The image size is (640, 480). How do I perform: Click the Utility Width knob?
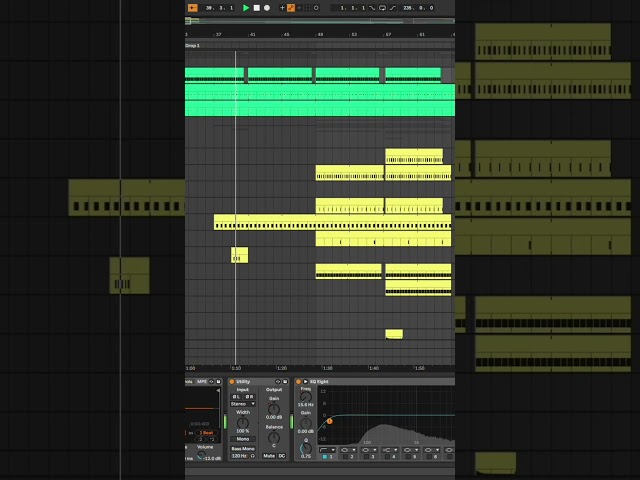(x=243, y=423)
